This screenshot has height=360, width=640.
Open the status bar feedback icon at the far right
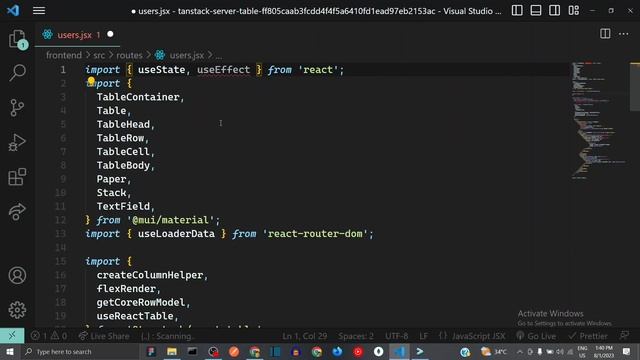pos(624,336)
